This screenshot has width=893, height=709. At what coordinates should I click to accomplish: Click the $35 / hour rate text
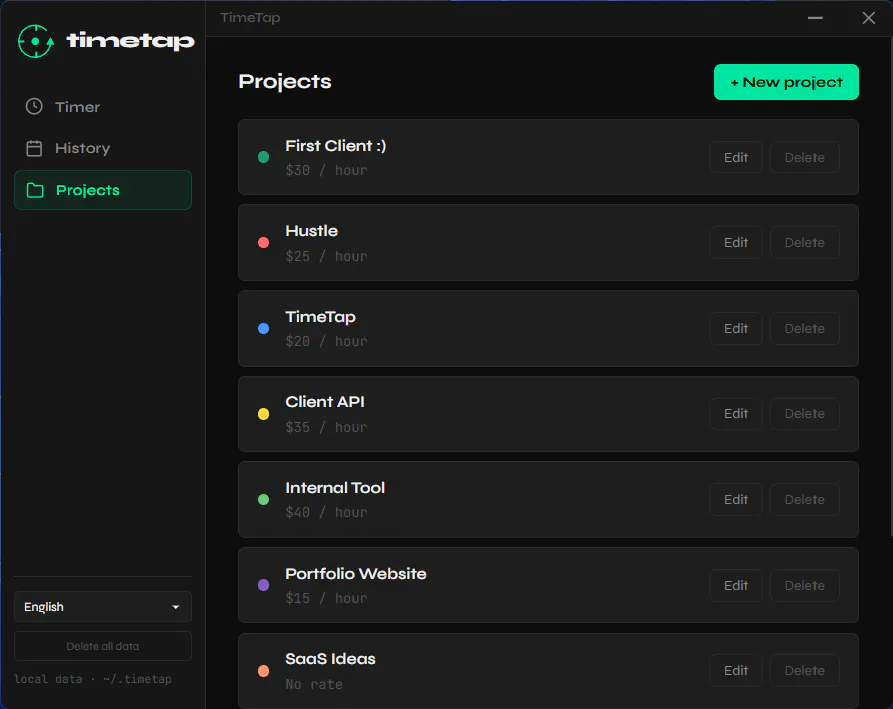pyautogui.click(x=326, y=427)
